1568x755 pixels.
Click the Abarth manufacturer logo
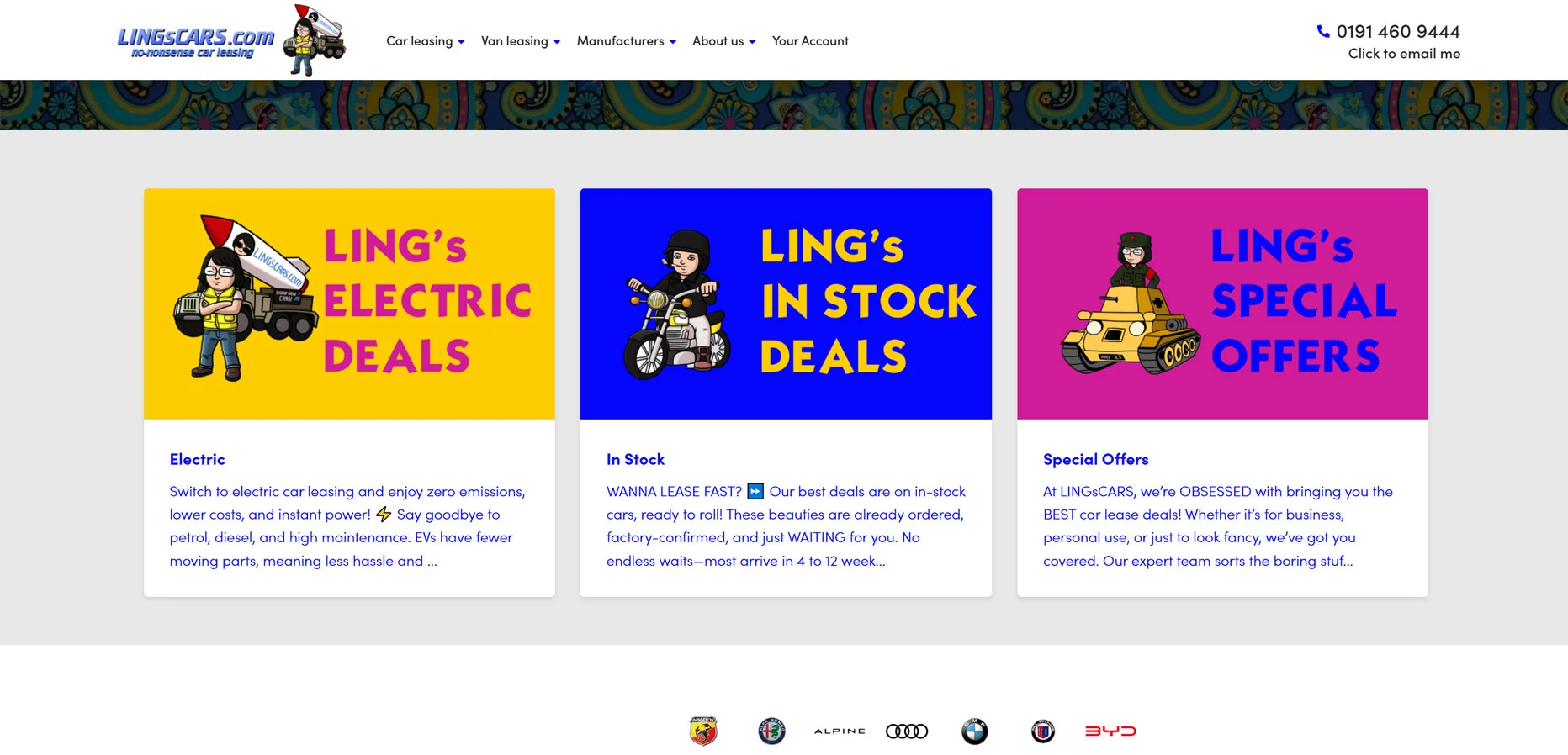coord(703,731)
